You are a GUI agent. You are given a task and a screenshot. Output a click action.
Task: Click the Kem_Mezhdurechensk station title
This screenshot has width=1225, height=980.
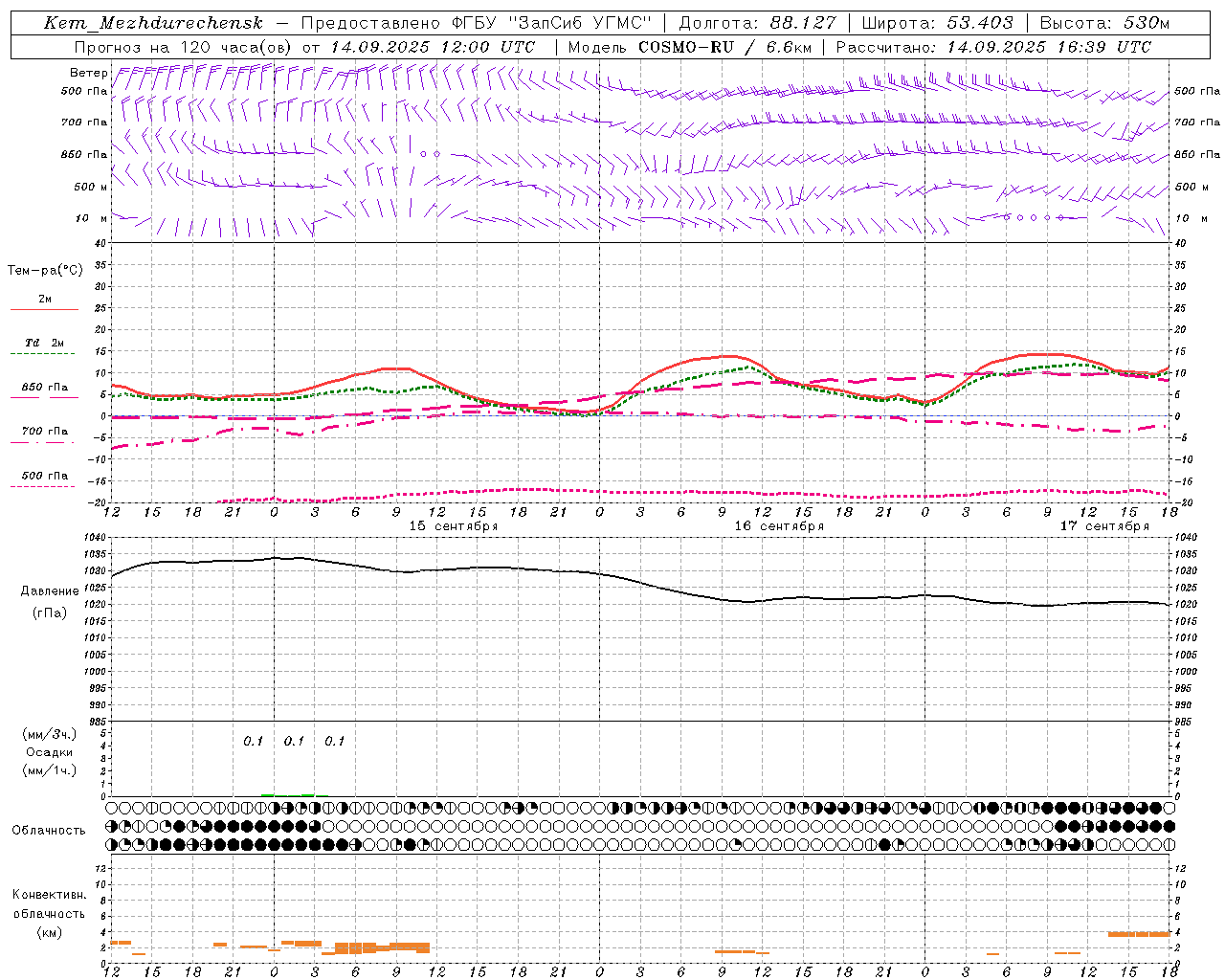[x=153, y=23]
